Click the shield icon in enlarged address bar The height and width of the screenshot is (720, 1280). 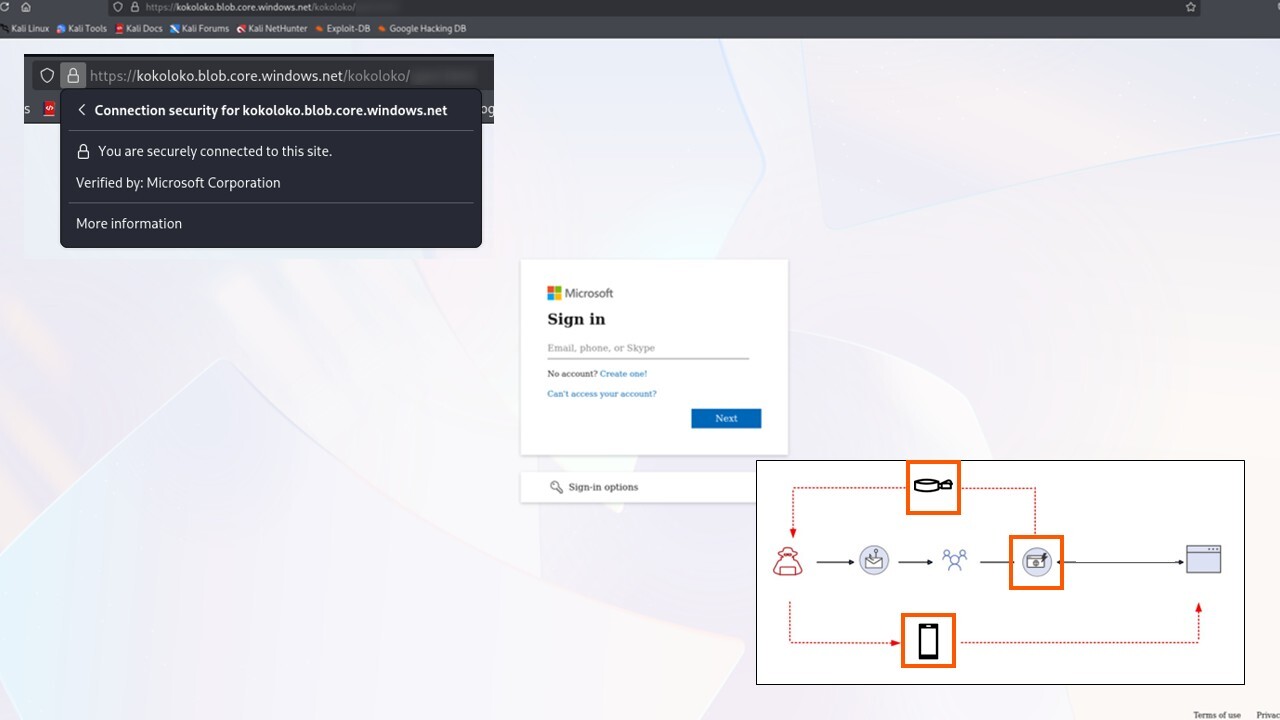pyautogui.click(x=46, y=75)
